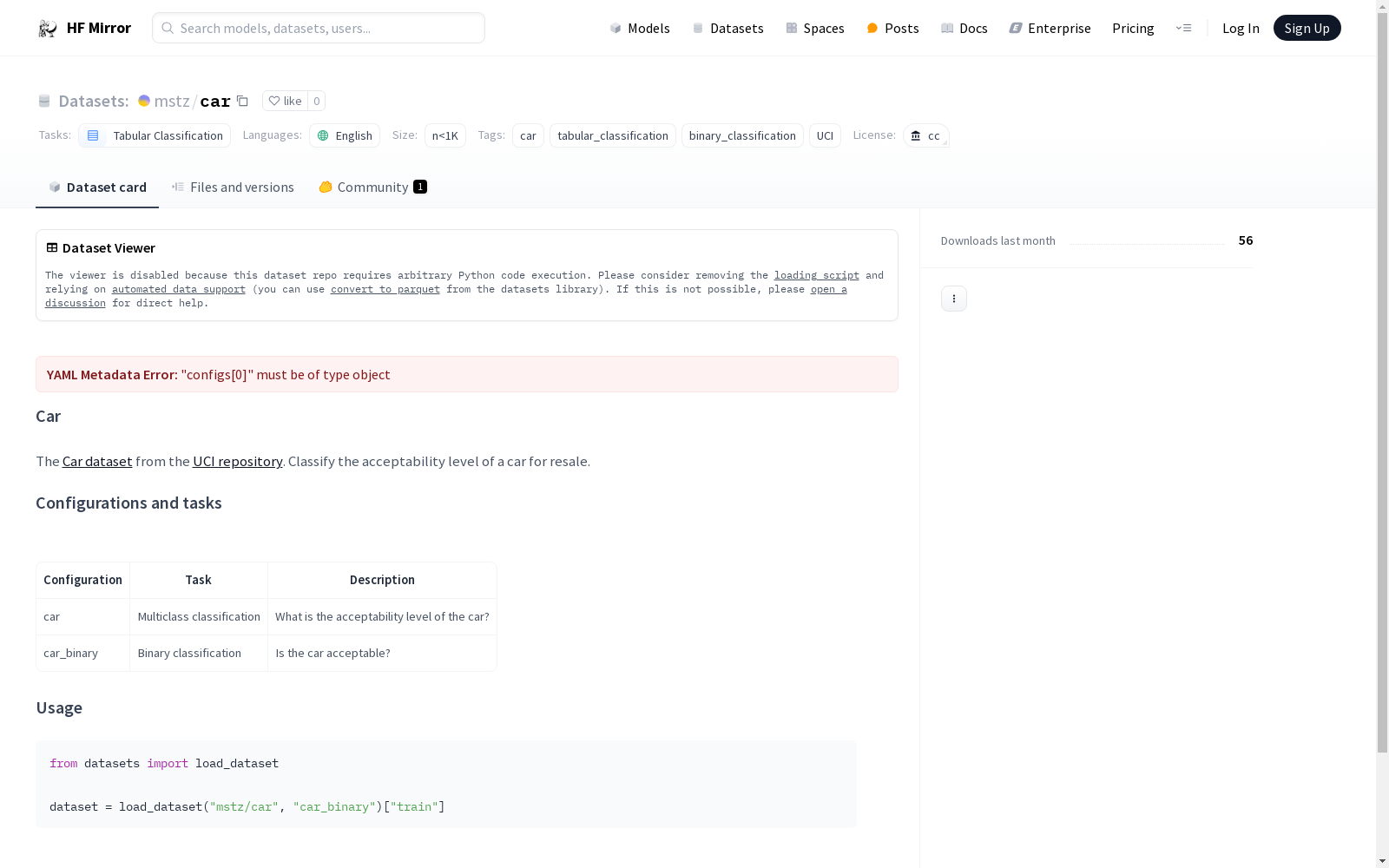The image size is (1389, 868).
Task: Open the Car dataset link
Action: pyautogui.click(x=97, y=461)
